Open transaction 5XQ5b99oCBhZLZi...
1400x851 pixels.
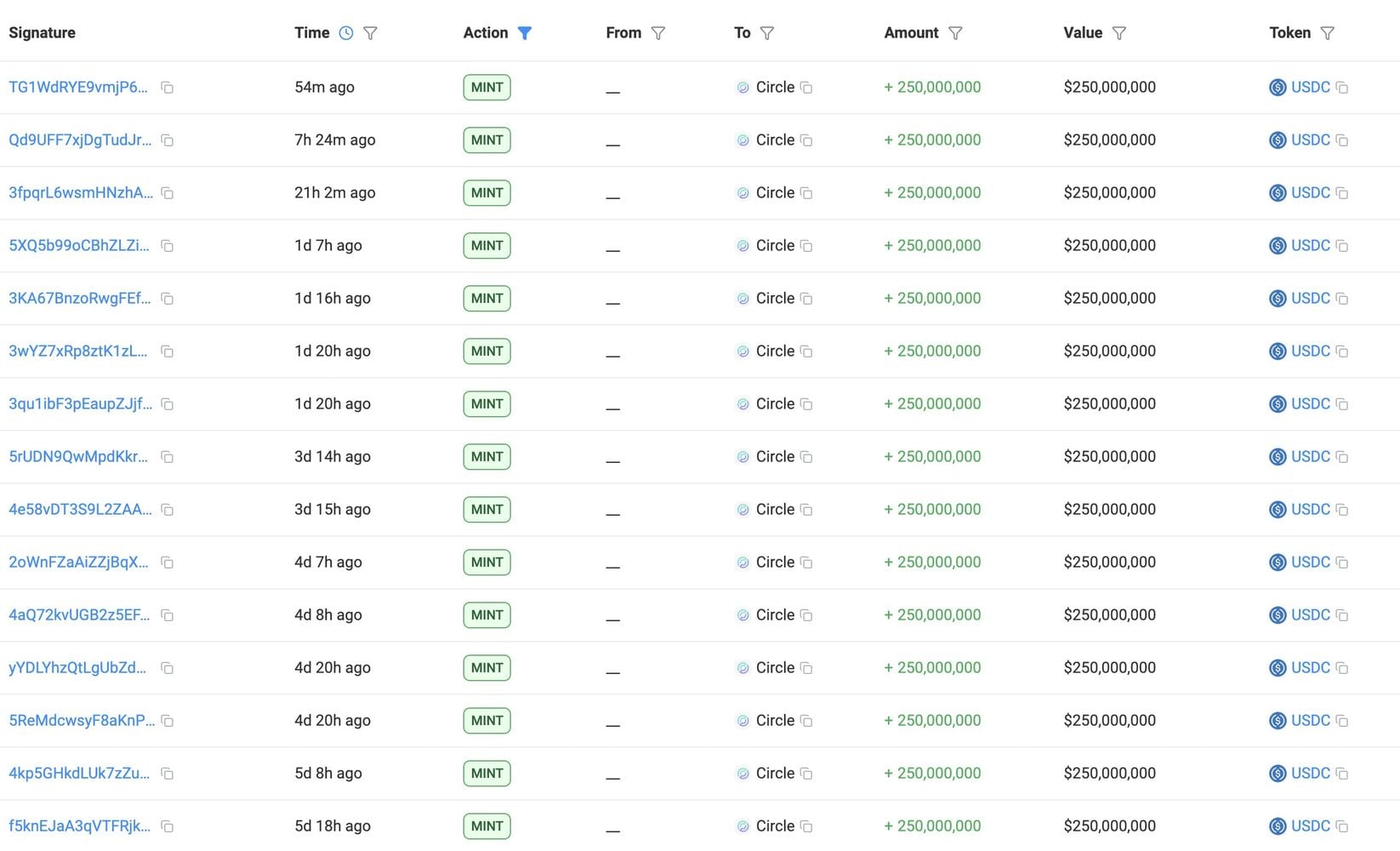pos(79,245)
